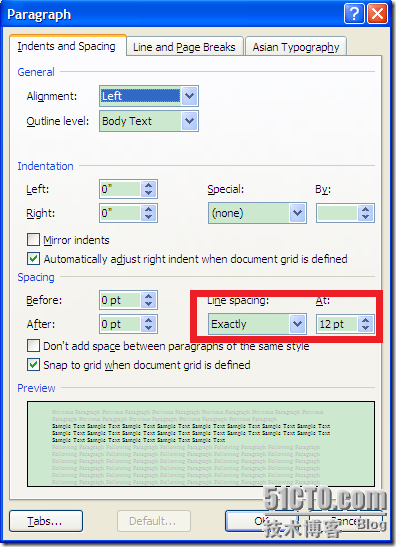Click the Left indent input field

pyautogui.click(x=120, y=189)
